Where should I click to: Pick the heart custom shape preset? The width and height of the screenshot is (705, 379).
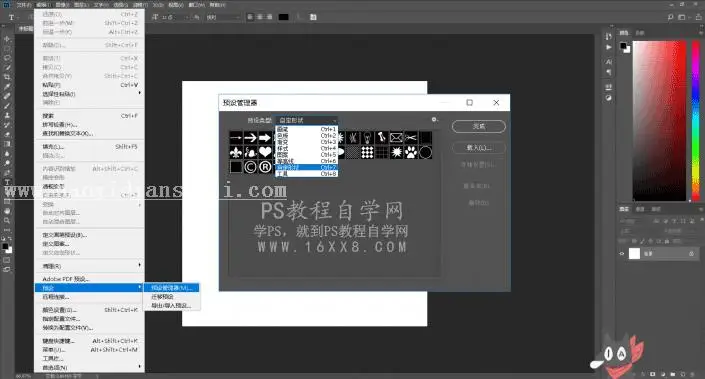click(x=265, y=152)
